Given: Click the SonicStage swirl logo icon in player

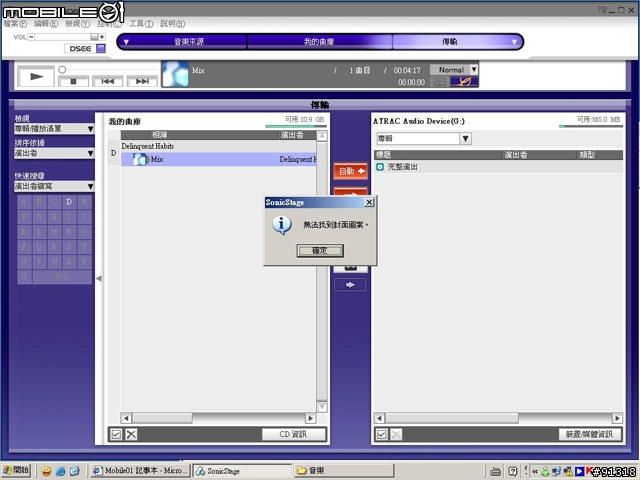Looking at the screenshot, I should click(464, 82).
